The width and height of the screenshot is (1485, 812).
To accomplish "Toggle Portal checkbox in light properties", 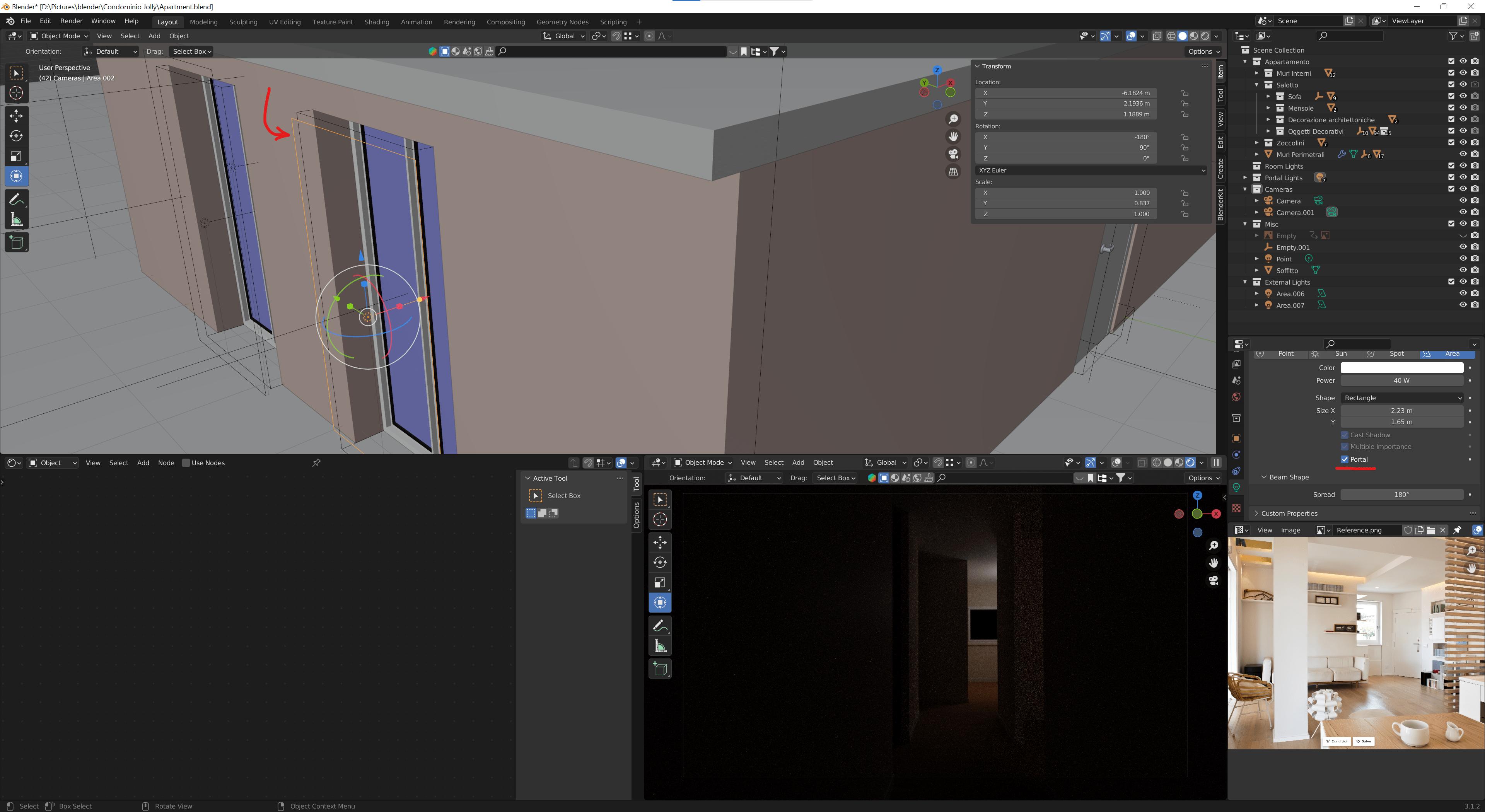I will (x=1345, y=459).
